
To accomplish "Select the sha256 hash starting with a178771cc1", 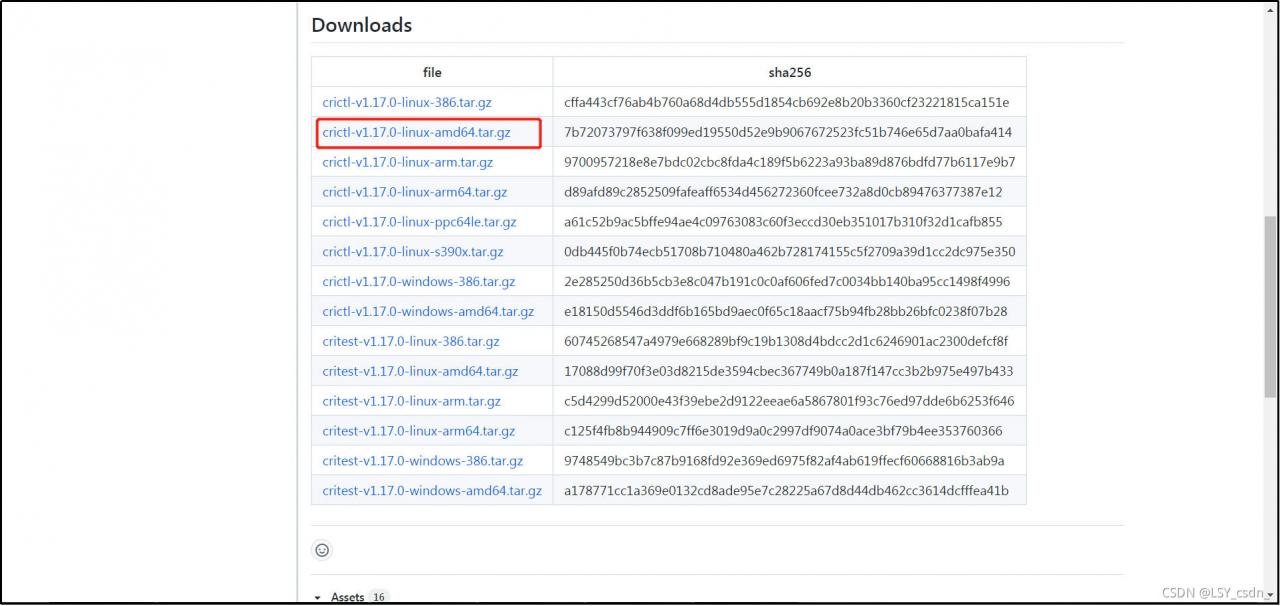I will tap(786, 491).
